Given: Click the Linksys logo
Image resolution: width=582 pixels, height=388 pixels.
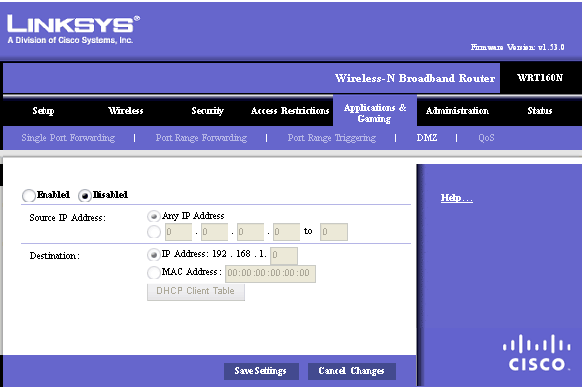Looking at the screenshot, I should (73, 29).
